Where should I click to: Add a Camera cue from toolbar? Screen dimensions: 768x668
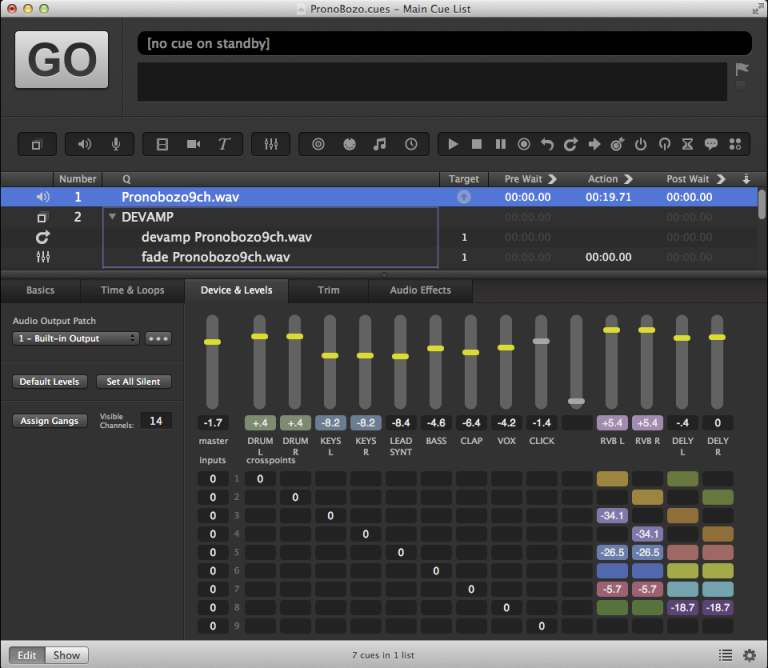[193, 144]
